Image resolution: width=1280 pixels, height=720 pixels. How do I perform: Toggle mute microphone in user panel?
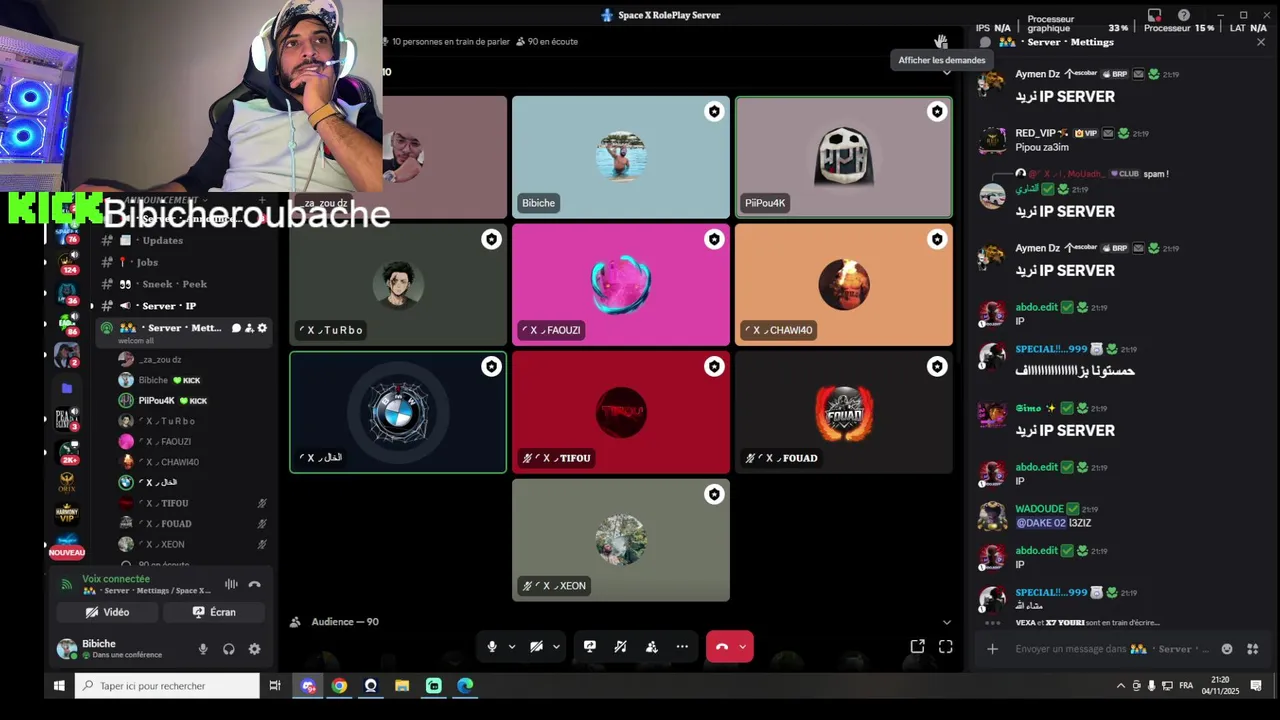click(203, 649)
